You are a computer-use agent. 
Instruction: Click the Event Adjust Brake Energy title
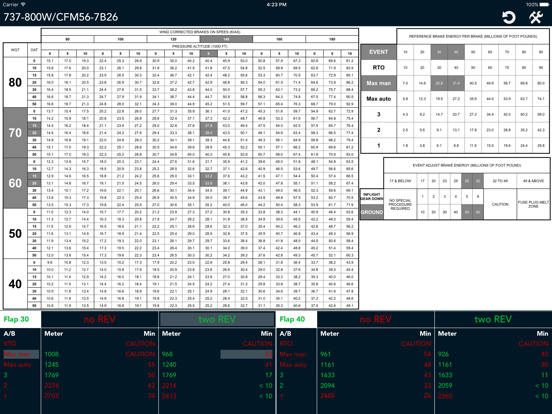[x=467, y=165]
